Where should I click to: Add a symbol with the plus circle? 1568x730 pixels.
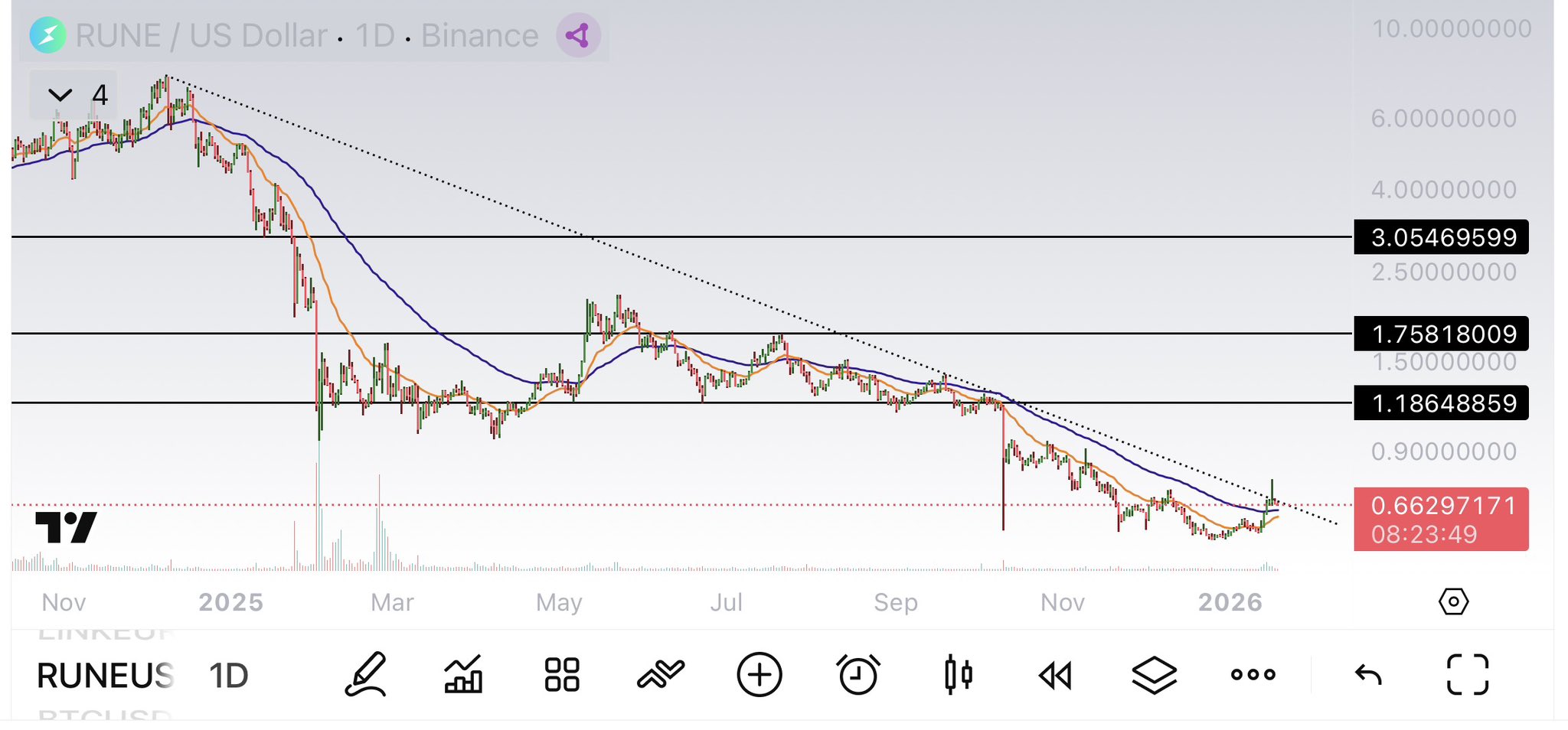(x=759, y=674)
